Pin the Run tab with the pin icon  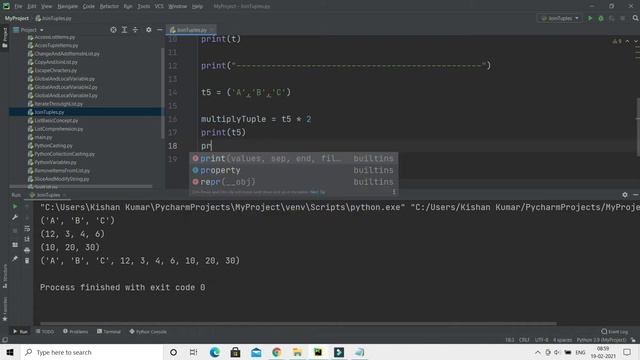(x=15, y=259)
